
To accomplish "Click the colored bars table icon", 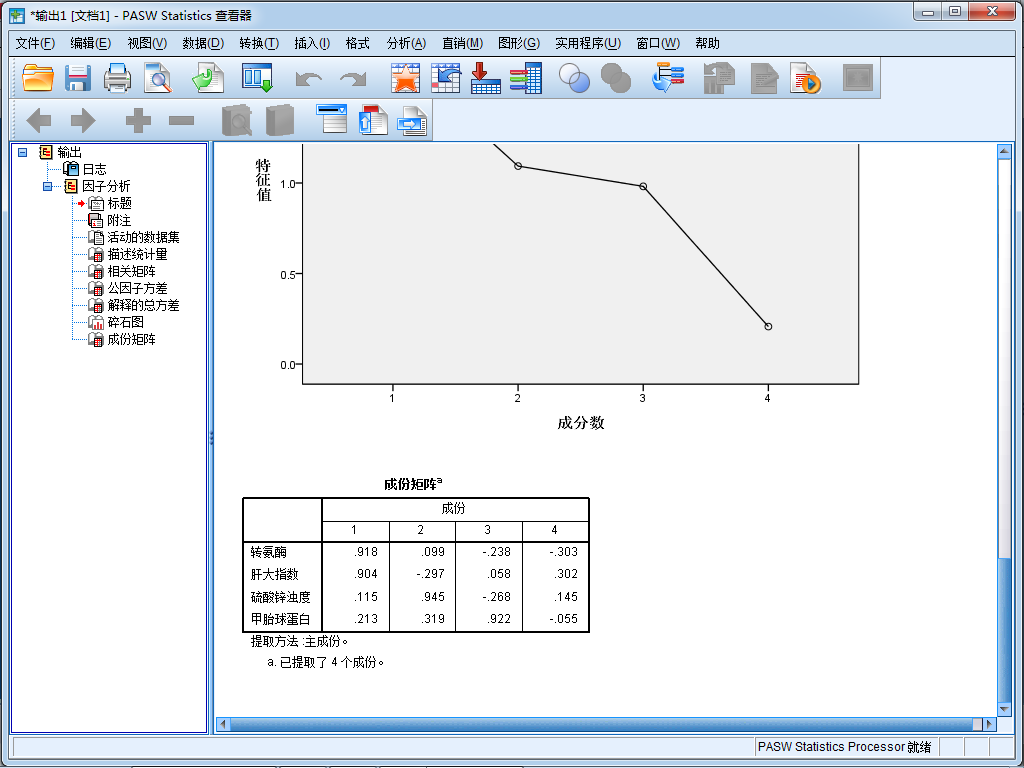I will coord(526,78).
